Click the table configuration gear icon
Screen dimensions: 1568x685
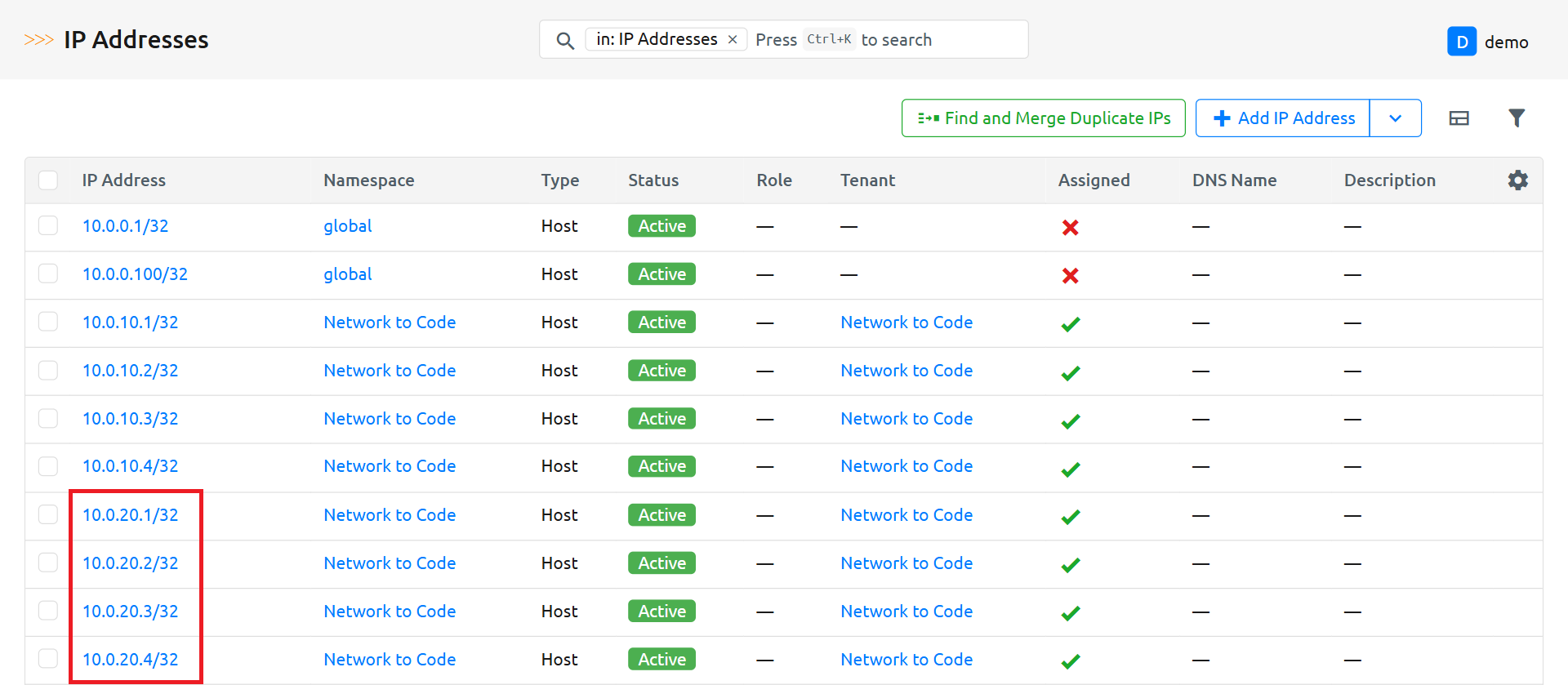click(1517, 180)
